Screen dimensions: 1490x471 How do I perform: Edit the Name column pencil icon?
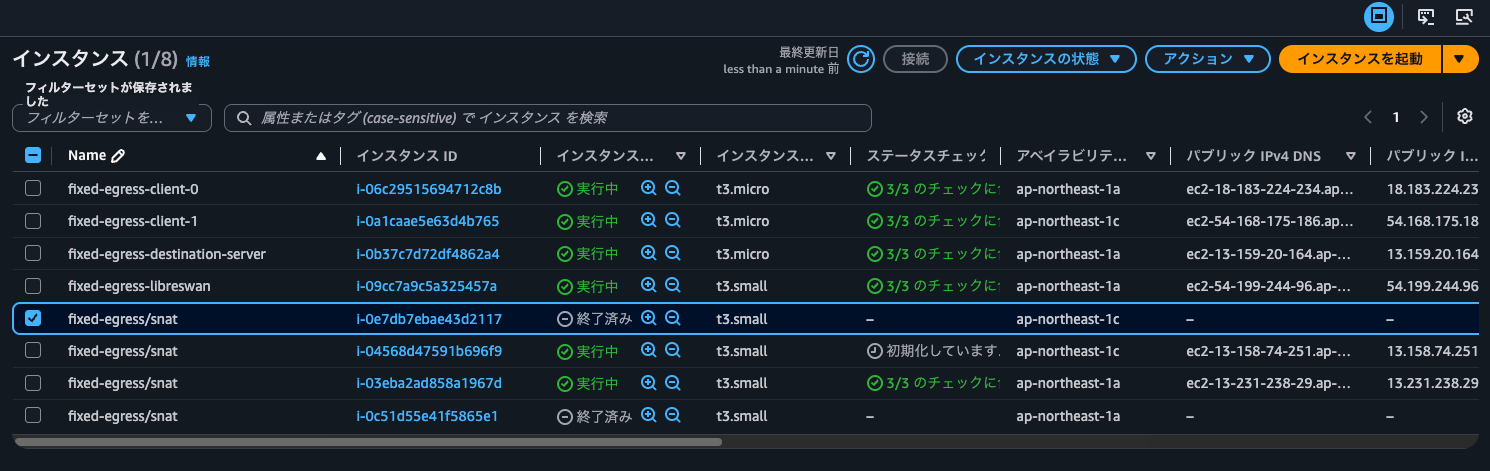coord(118,156)
